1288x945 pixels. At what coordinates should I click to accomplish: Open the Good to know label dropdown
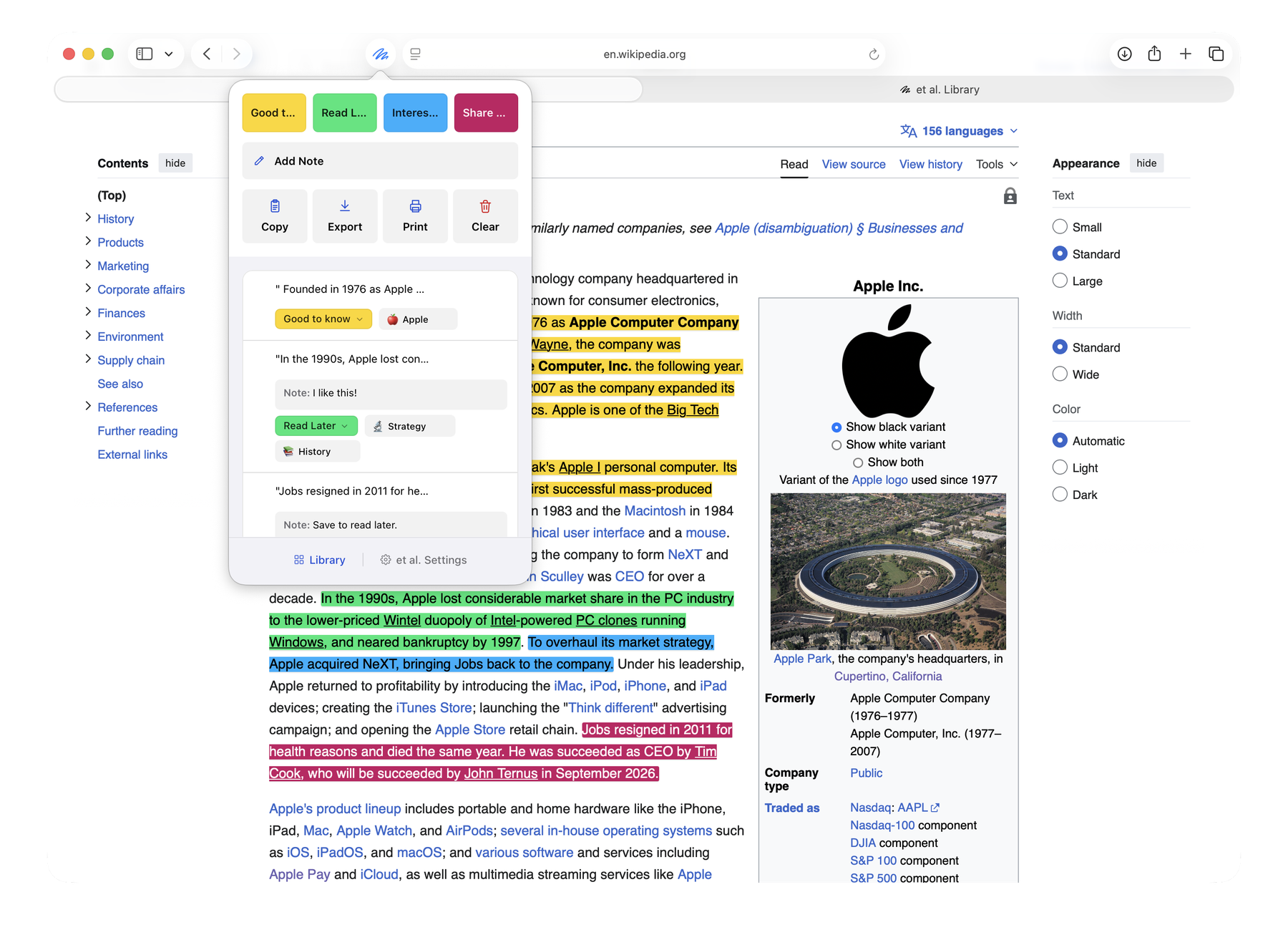(323, 319)
